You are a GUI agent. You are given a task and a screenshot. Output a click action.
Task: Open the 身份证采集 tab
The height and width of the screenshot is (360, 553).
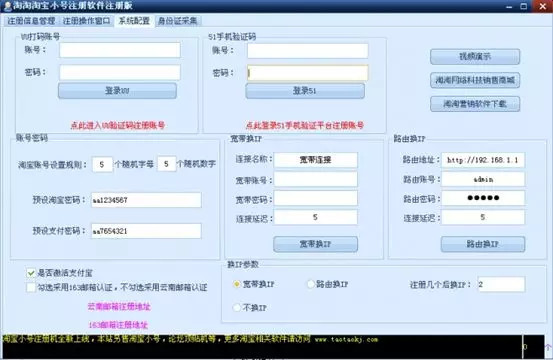point(177,21)
